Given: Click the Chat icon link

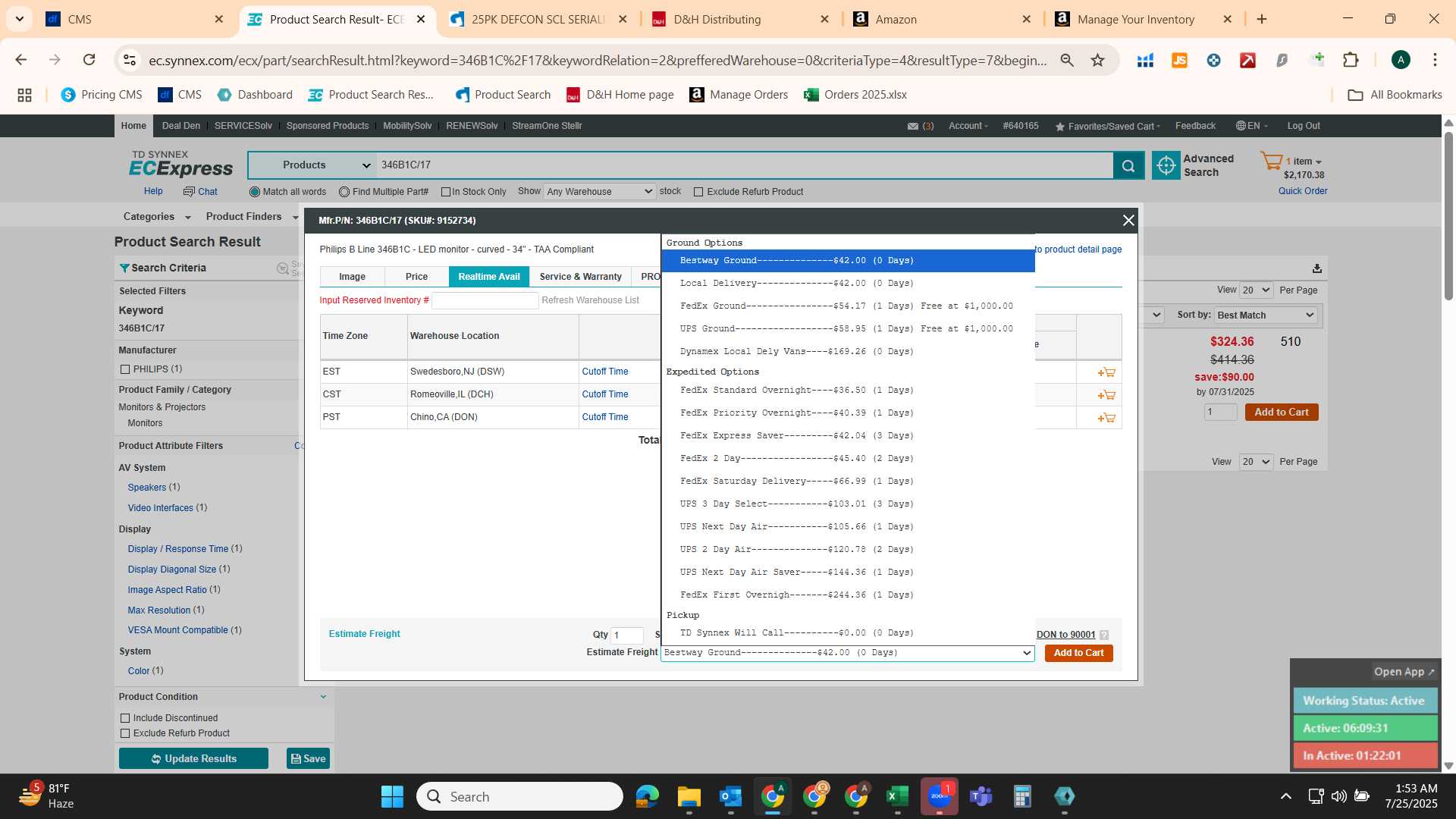Looking at the screenshot, I should [x=200, y=192].
